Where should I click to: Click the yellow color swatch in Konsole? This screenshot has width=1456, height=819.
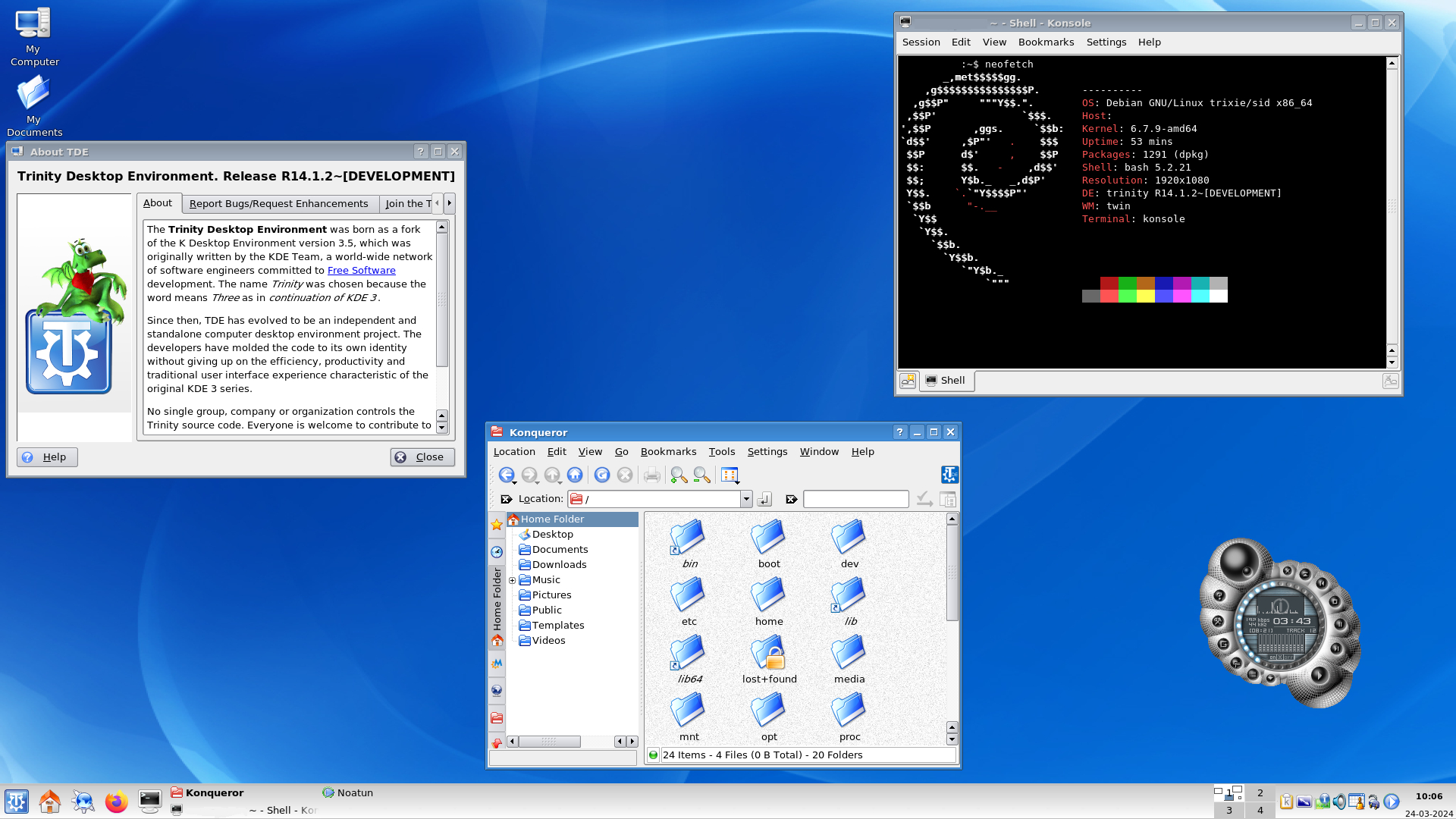tap(1146, 296)
